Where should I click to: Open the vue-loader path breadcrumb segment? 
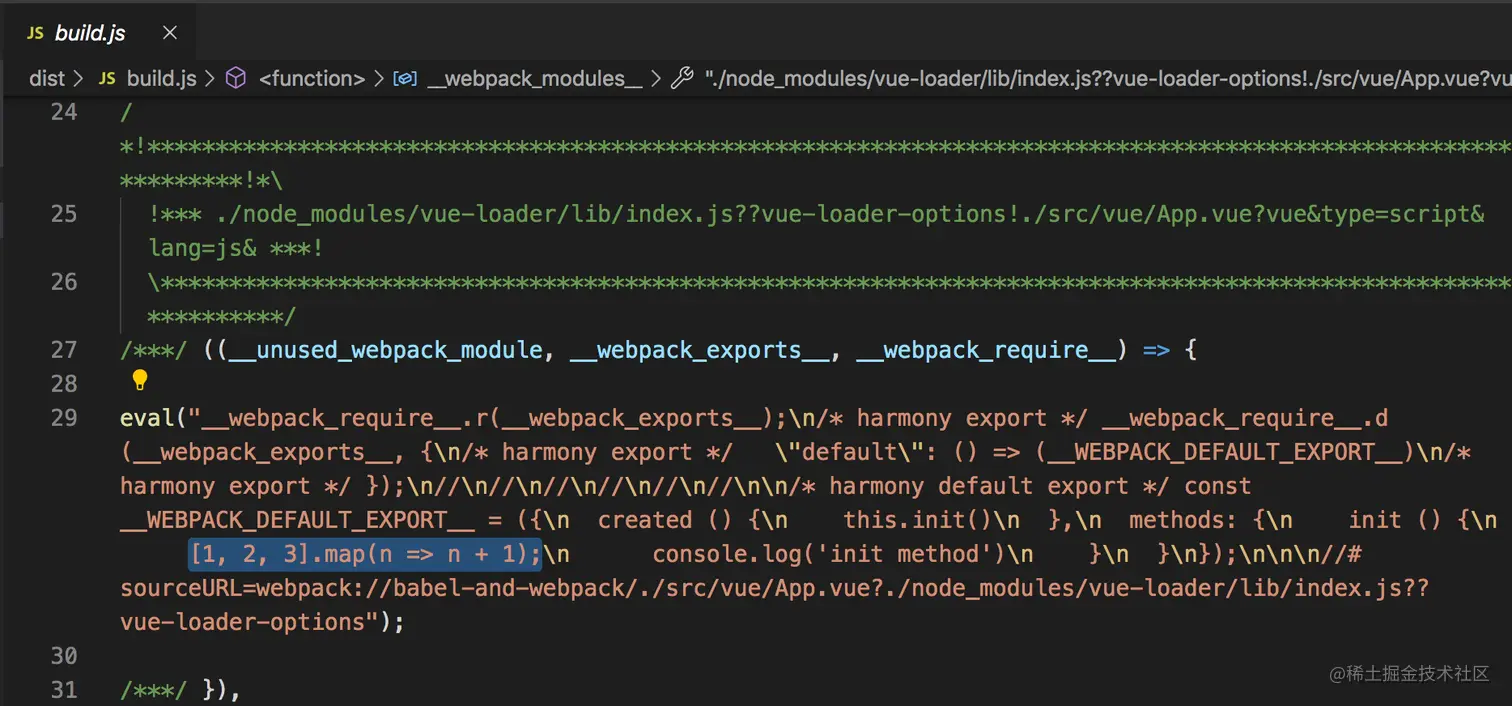click(1108, 78)
